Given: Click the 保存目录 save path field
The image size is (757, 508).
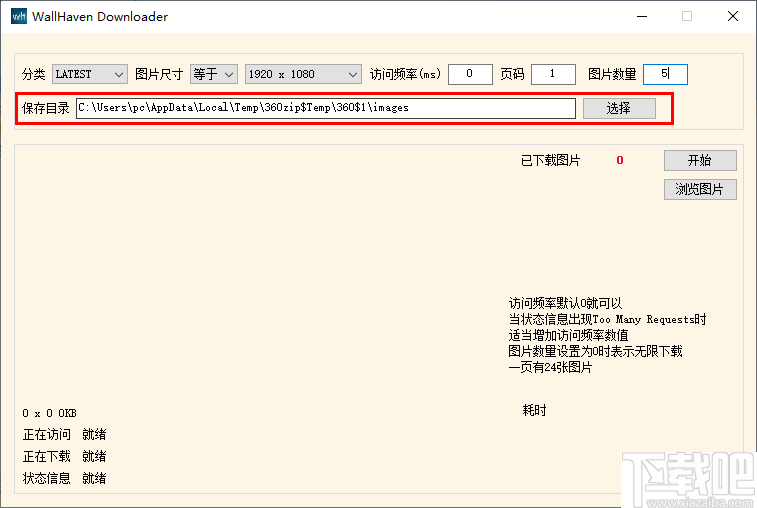Looking at the screenshot, I should coord(326,108).
